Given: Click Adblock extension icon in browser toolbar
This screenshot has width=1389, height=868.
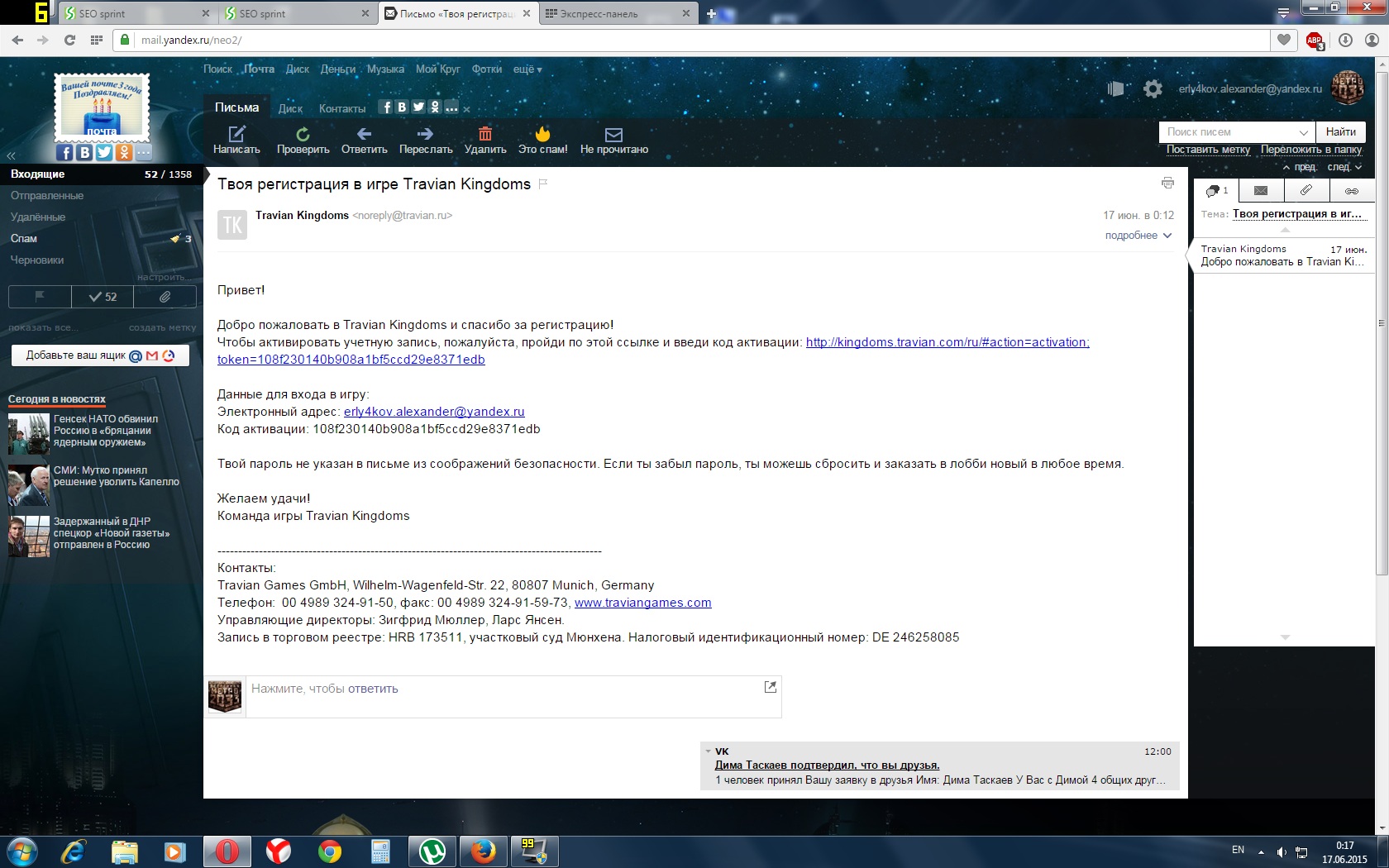Looking at the screenshot, I should (1315, 40).
